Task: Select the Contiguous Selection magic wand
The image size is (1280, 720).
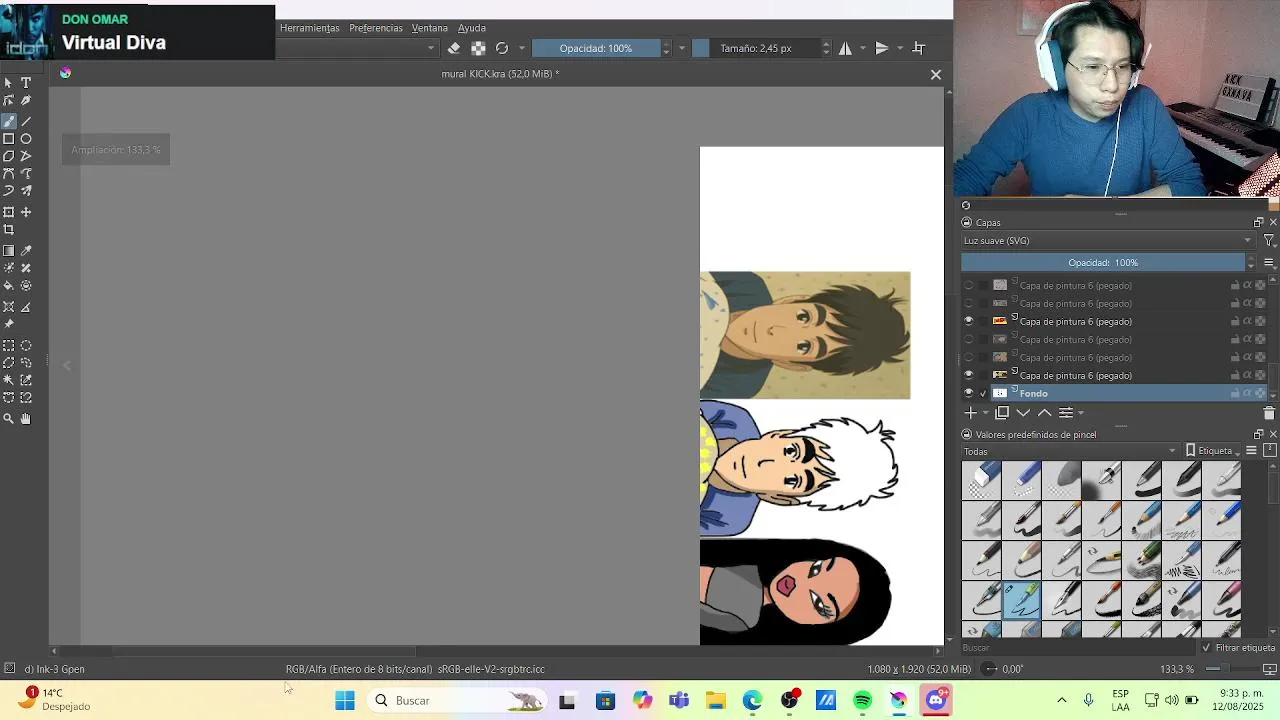Action: [x=9, y=381]
